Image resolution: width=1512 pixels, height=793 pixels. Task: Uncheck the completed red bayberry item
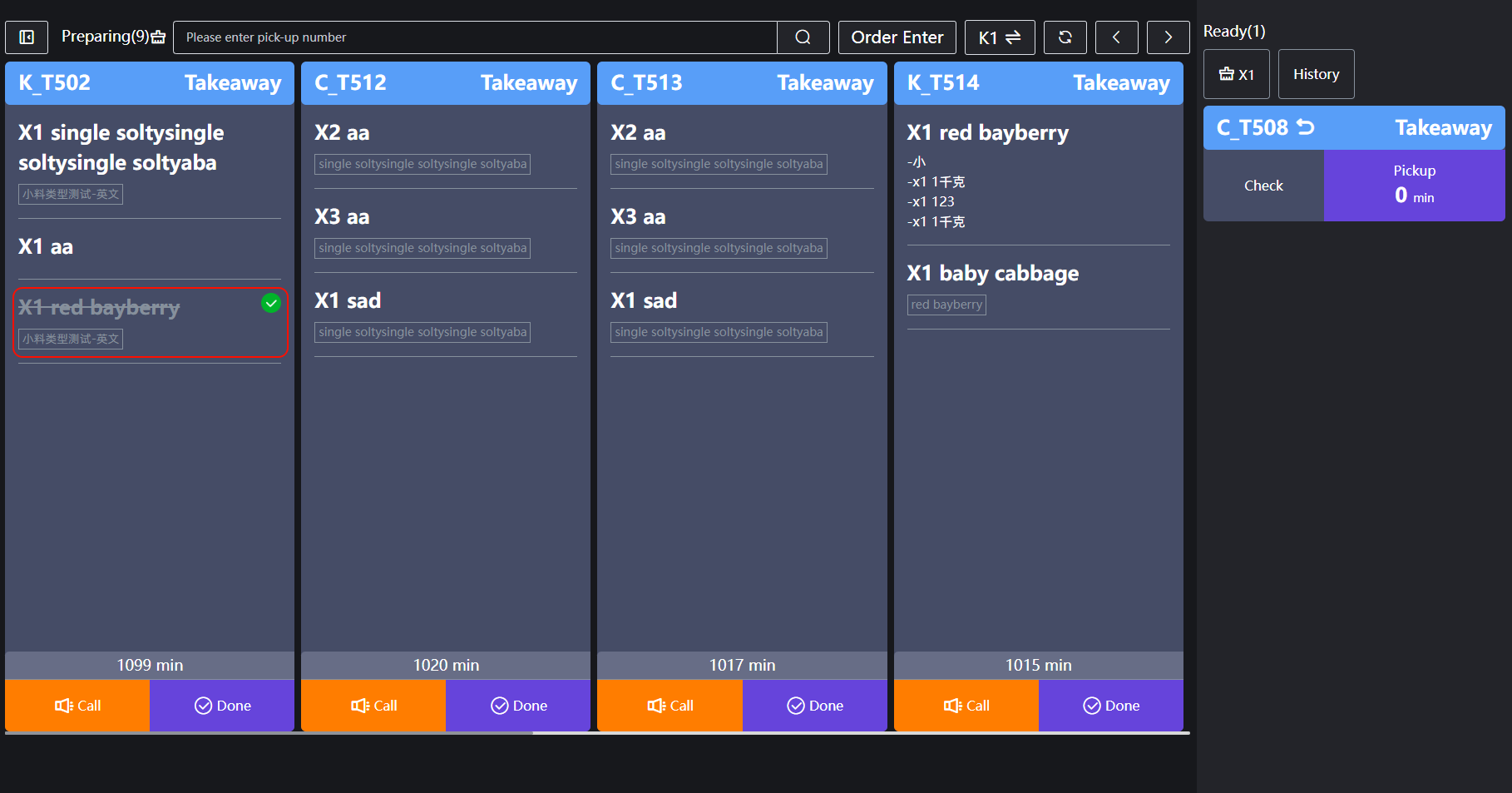(x=271, y=304)
